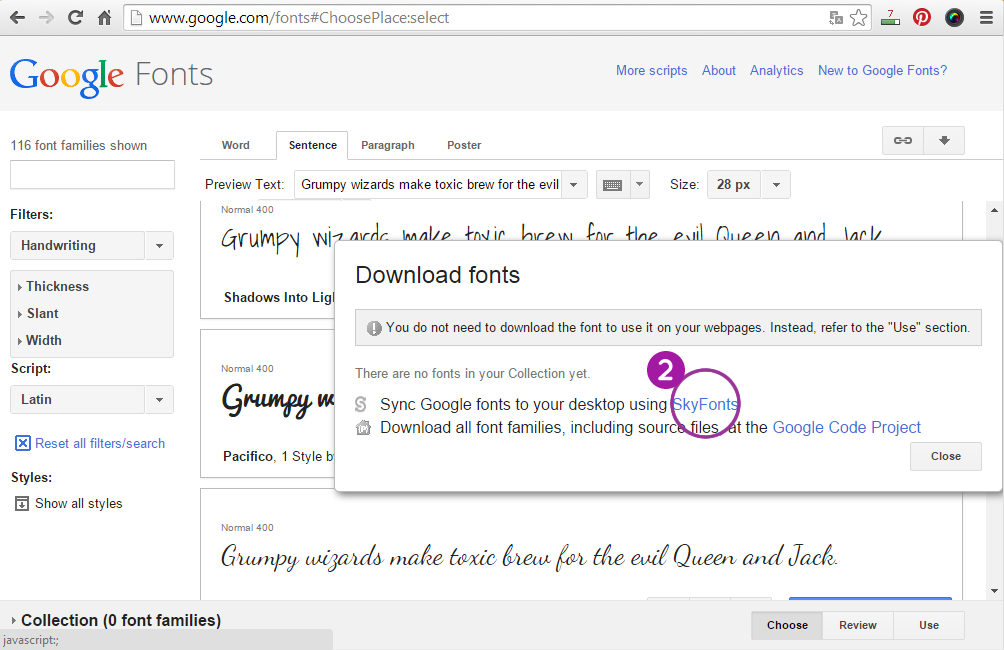Expand the Width filter slider section

(43, 341)
